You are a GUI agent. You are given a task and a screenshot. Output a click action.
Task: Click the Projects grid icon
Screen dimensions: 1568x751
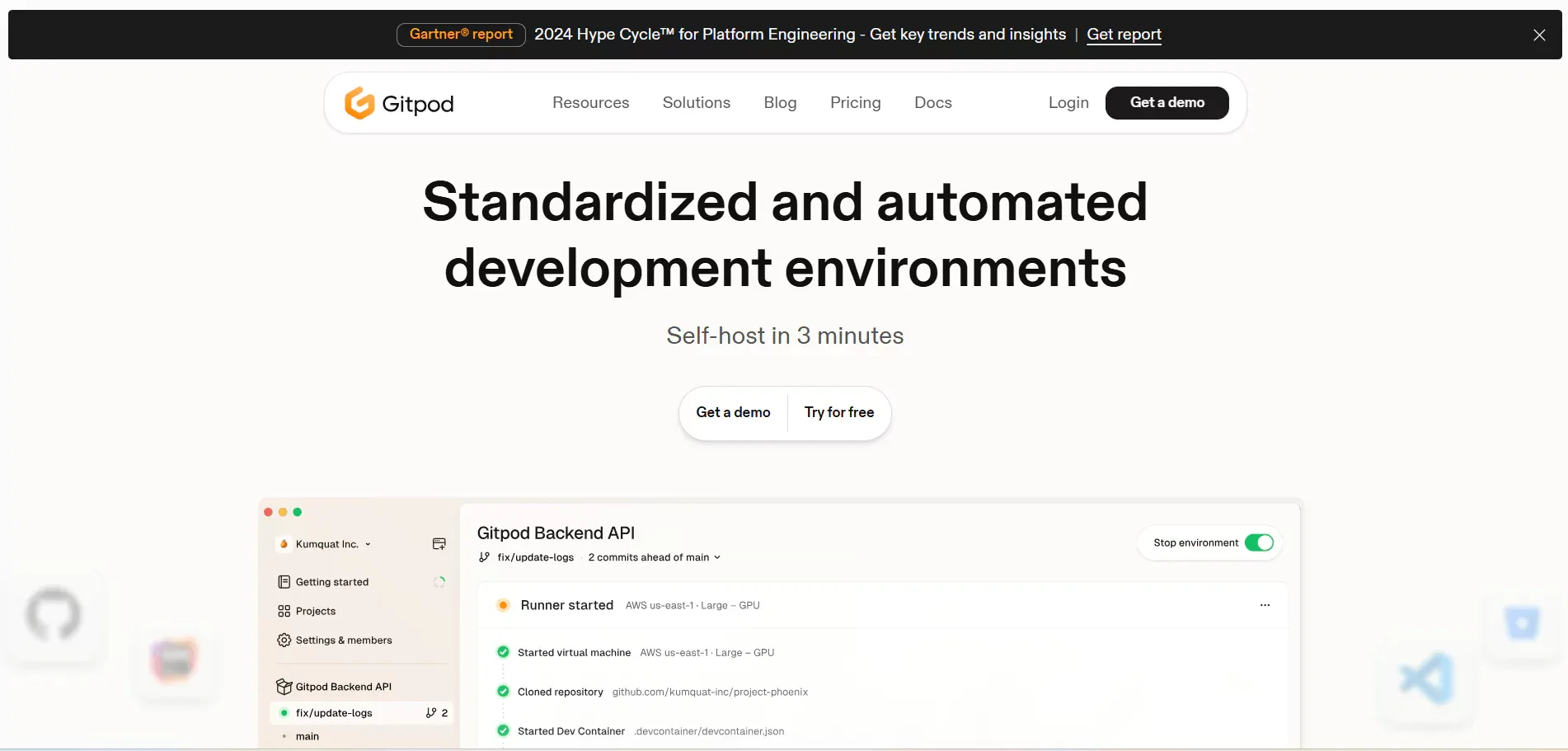pyautogui.click(x=284, y=611)
